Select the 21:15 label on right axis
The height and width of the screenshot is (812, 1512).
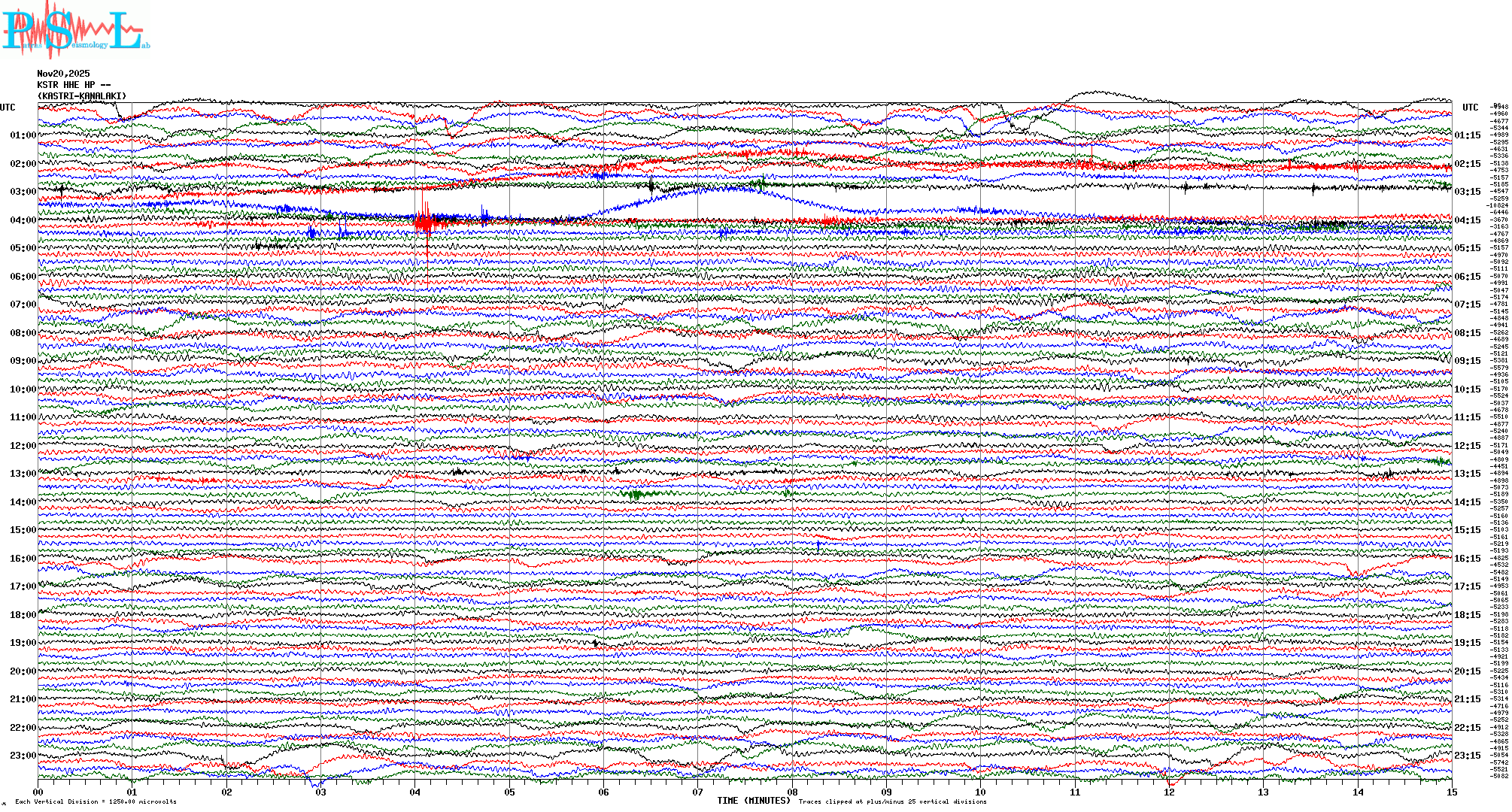pos(1467,699)
